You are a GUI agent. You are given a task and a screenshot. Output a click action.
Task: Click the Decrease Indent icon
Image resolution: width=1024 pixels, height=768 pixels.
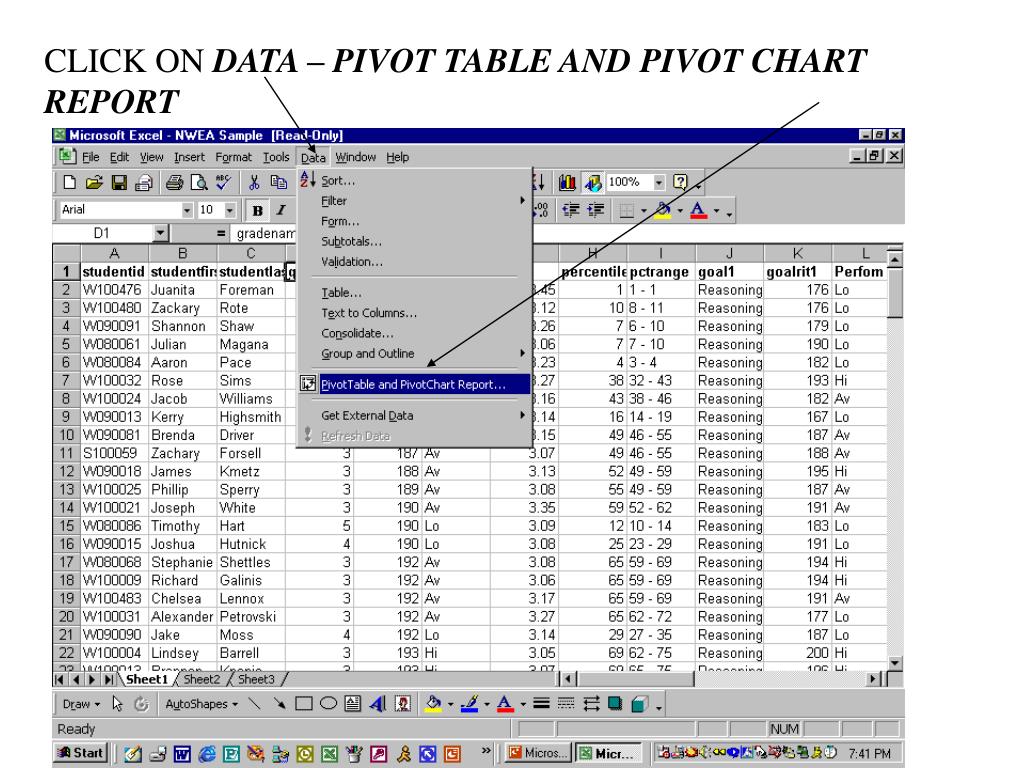[571, 210]
